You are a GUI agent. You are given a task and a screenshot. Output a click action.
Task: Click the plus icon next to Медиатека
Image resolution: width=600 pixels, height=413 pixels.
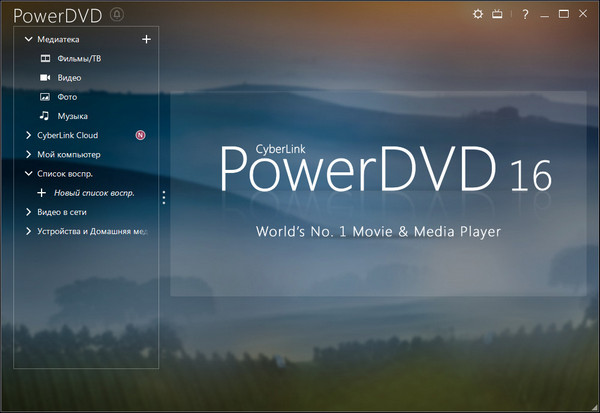(146, 39)
